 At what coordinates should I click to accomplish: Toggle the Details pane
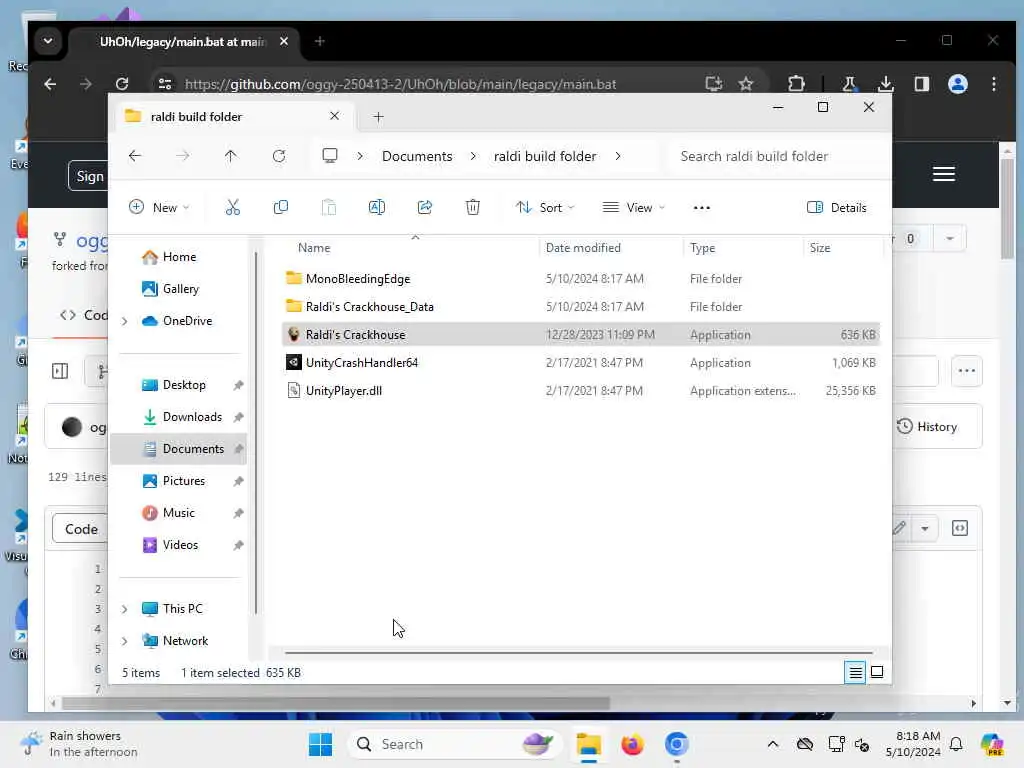pos(837,208)
